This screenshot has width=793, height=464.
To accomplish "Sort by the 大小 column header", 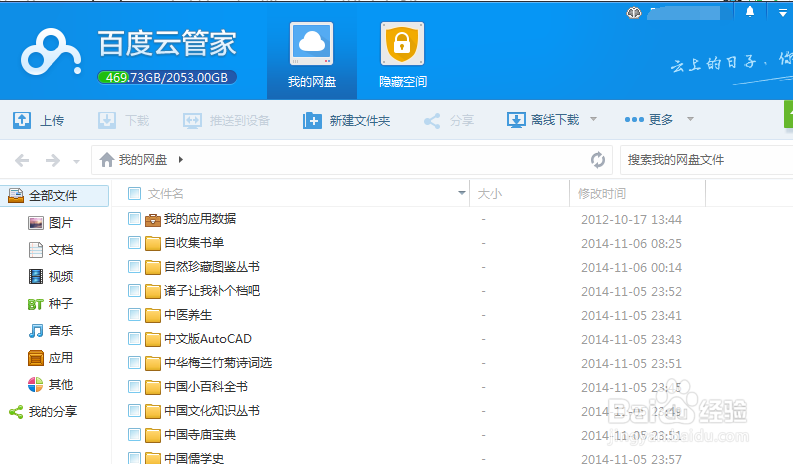I will pyautogui.click(x=490, y=194).
